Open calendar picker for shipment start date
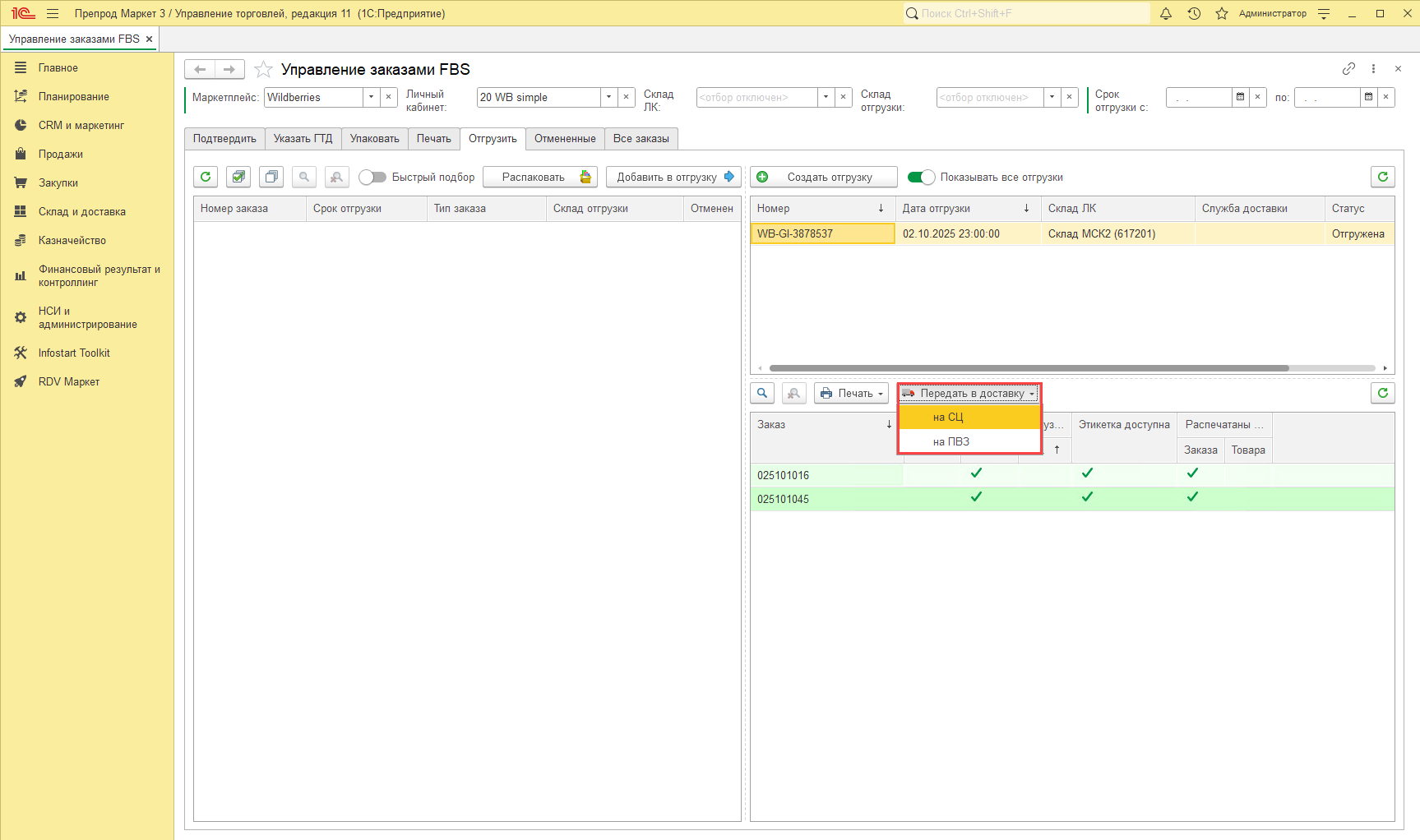 (x=1240, y=97)
